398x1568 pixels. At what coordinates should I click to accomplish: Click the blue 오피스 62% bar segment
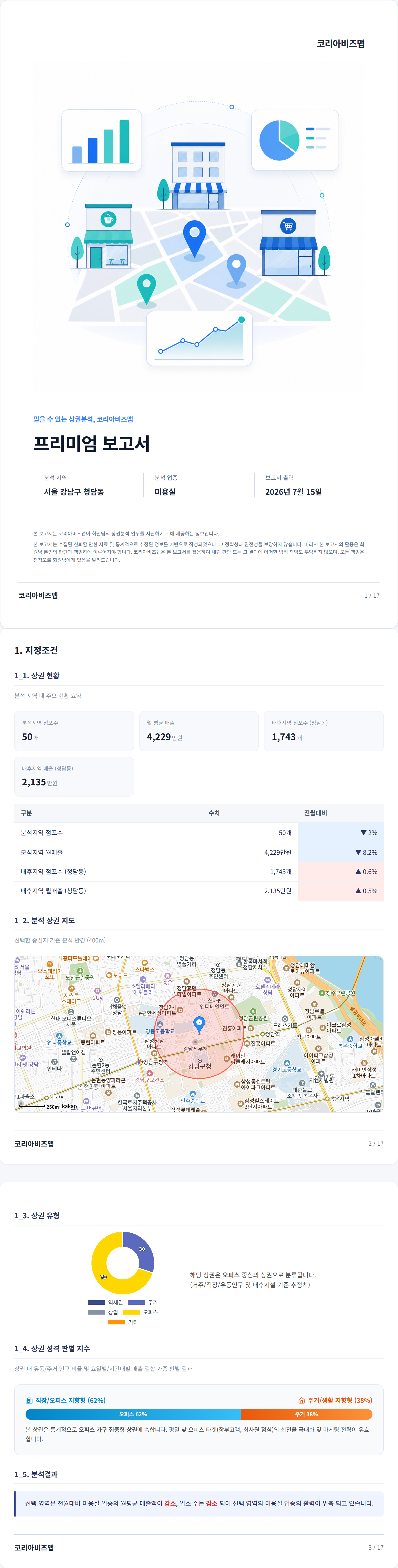(133, 1415)
